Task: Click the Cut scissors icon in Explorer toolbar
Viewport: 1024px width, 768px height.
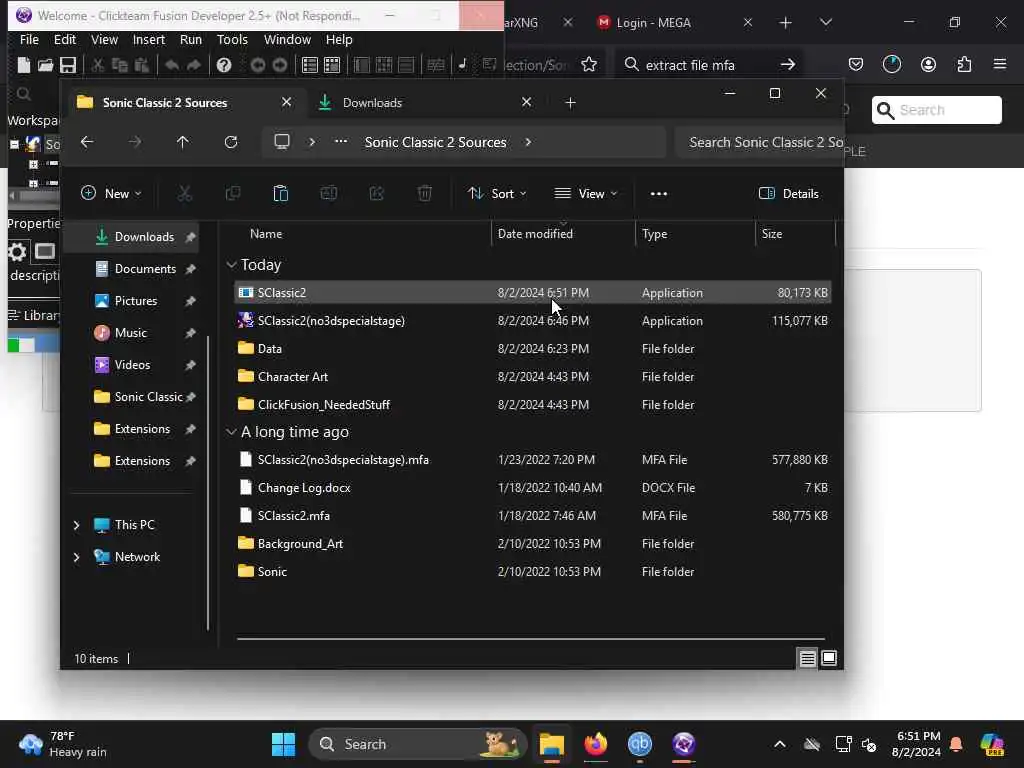Action: coord(185,193)
